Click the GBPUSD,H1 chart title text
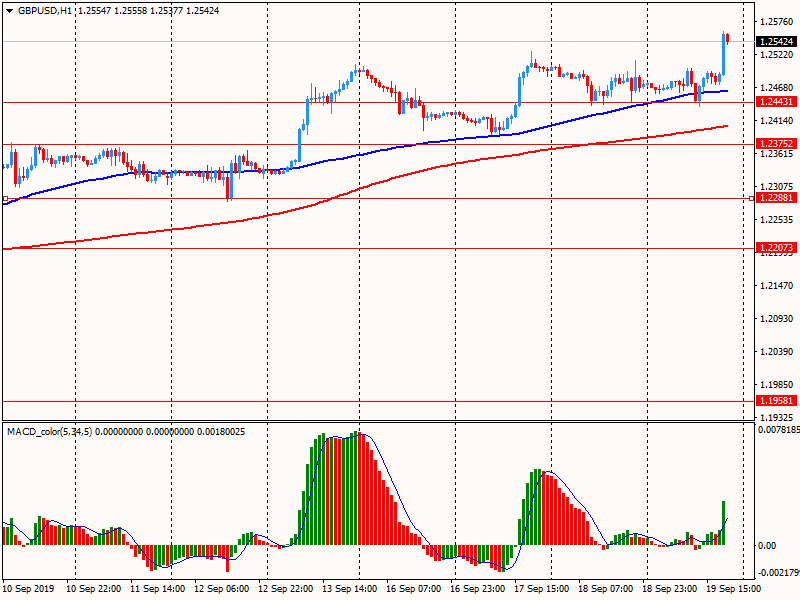The image size is (800, 600). click(44, 11)
